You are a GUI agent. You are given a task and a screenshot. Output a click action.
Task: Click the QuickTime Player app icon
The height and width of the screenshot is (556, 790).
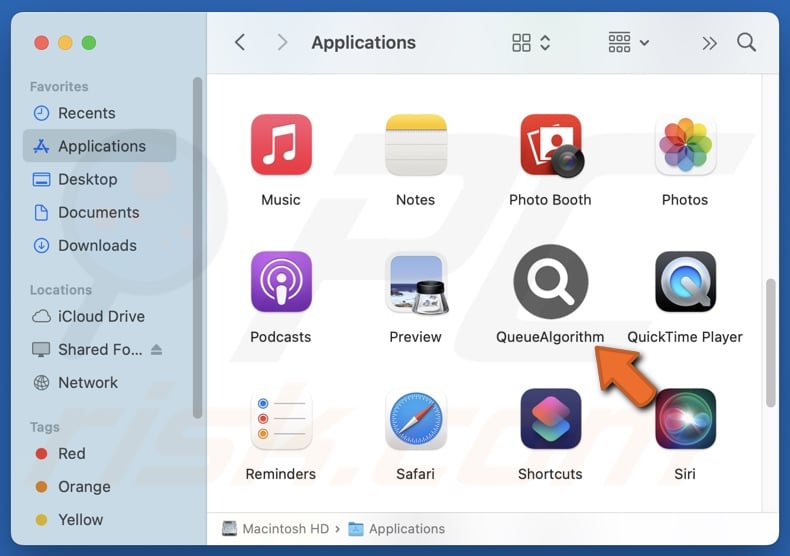click(685, 282)
